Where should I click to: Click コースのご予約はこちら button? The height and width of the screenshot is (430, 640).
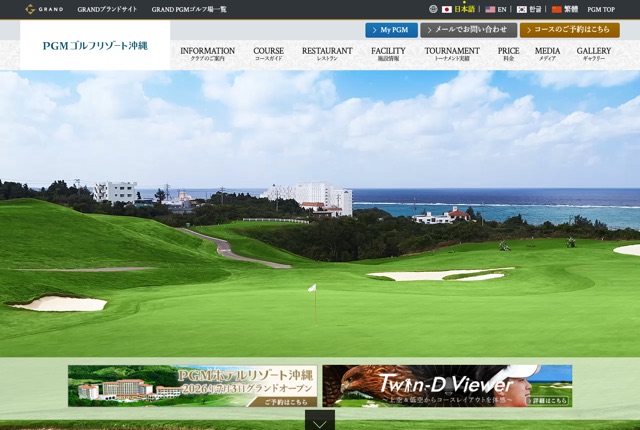click(570, 30)
